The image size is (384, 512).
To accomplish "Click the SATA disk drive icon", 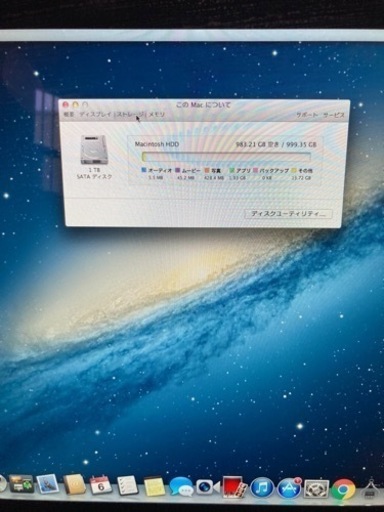I will click(x=94, y=150).
